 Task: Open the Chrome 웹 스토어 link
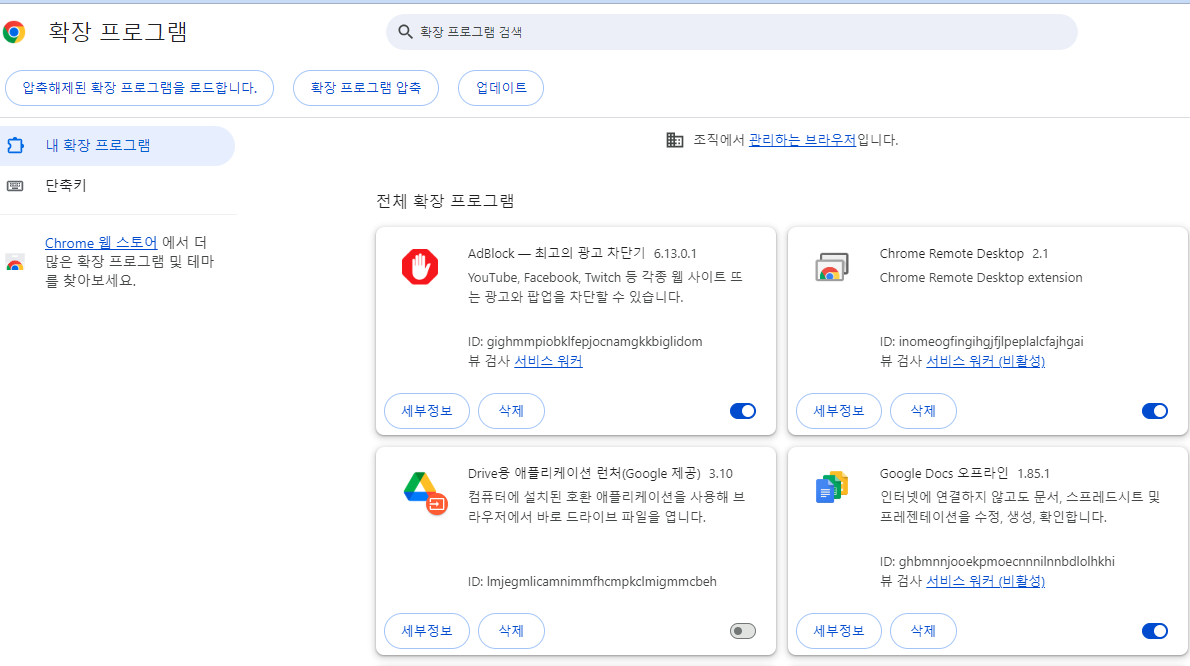pos(101,243)
